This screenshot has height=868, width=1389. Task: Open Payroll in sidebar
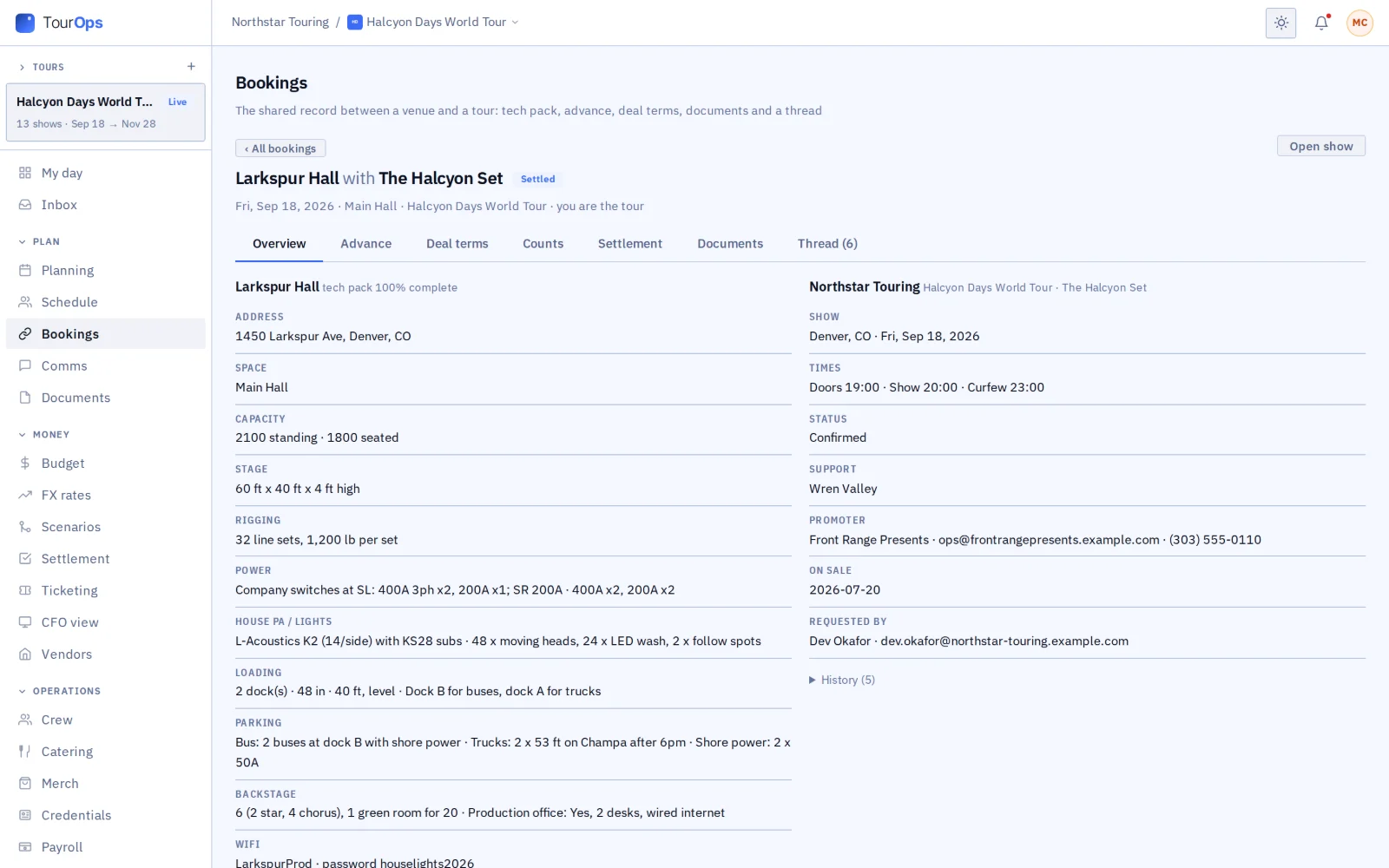[106, 848]
